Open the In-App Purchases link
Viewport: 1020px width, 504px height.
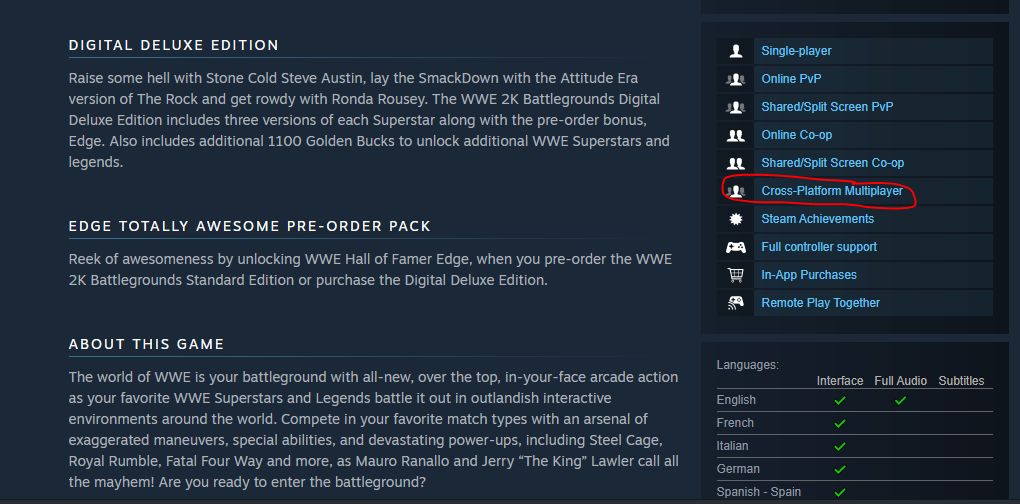[x=809, y=275]
